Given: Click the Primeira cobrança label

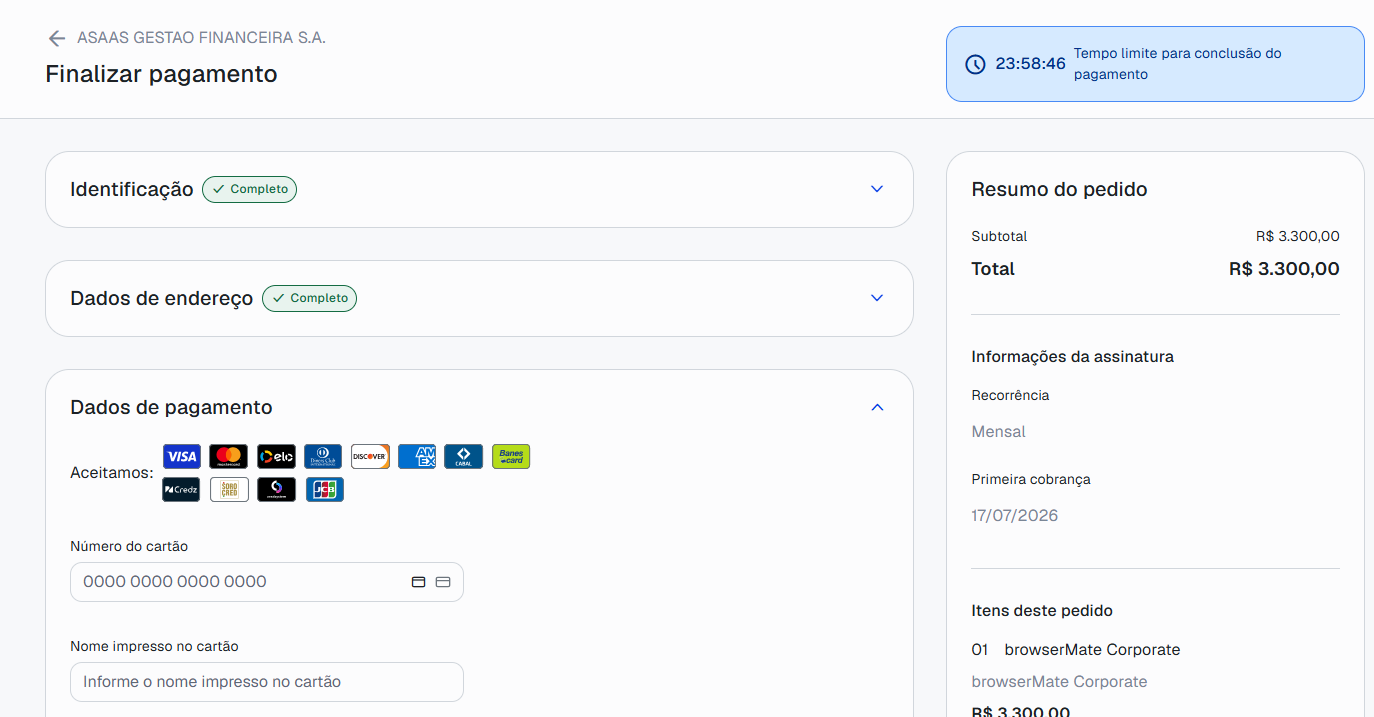Looking at the screenshot, I should click(1031, 480).
